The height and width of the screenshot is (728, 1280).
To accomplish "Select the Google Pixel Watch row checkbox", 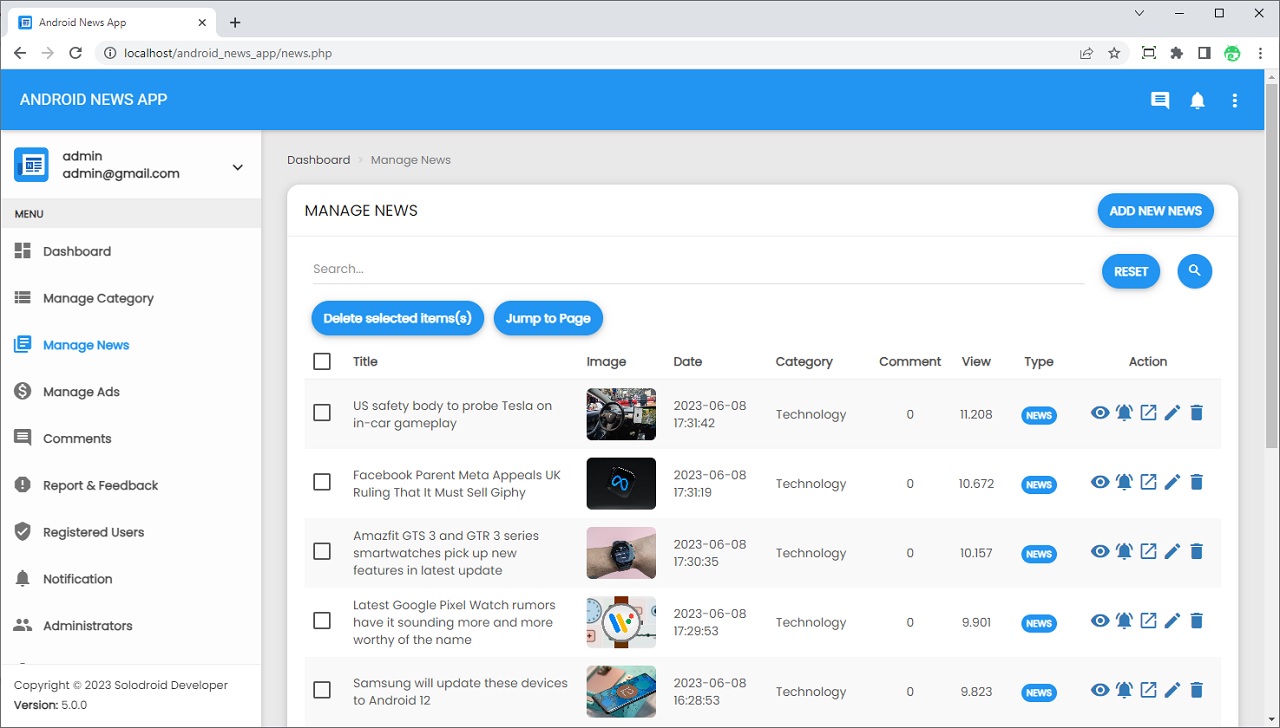I will (x=322, y=621).
